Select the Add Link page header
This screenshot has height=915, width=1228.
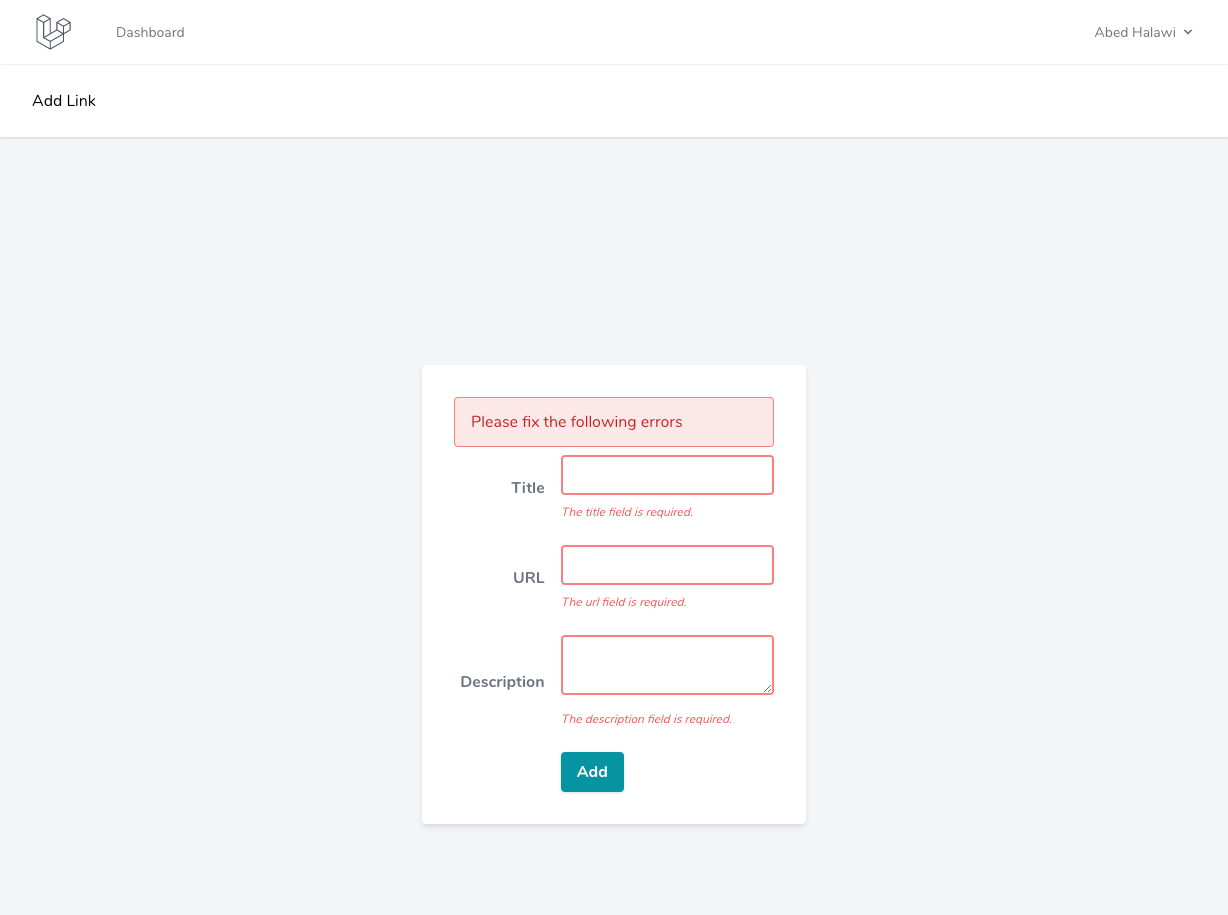click(64, 100)
